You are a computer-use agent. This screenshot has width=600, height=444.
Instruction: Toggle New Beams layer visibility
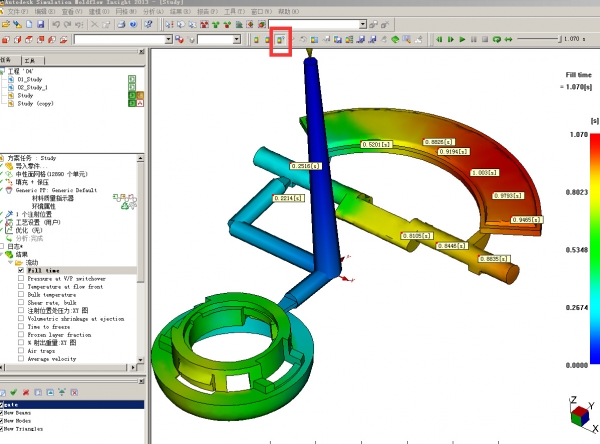[x=2, y=413]
